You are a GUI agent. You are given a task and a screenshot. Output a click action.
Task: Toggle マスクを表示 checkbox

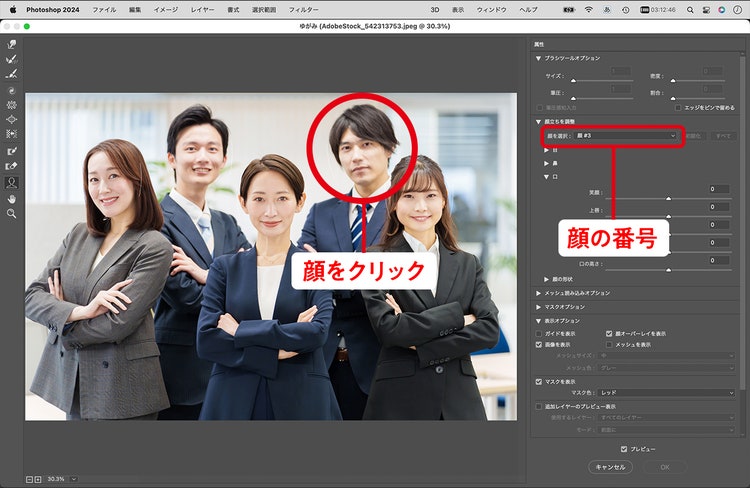click(539, 382)
